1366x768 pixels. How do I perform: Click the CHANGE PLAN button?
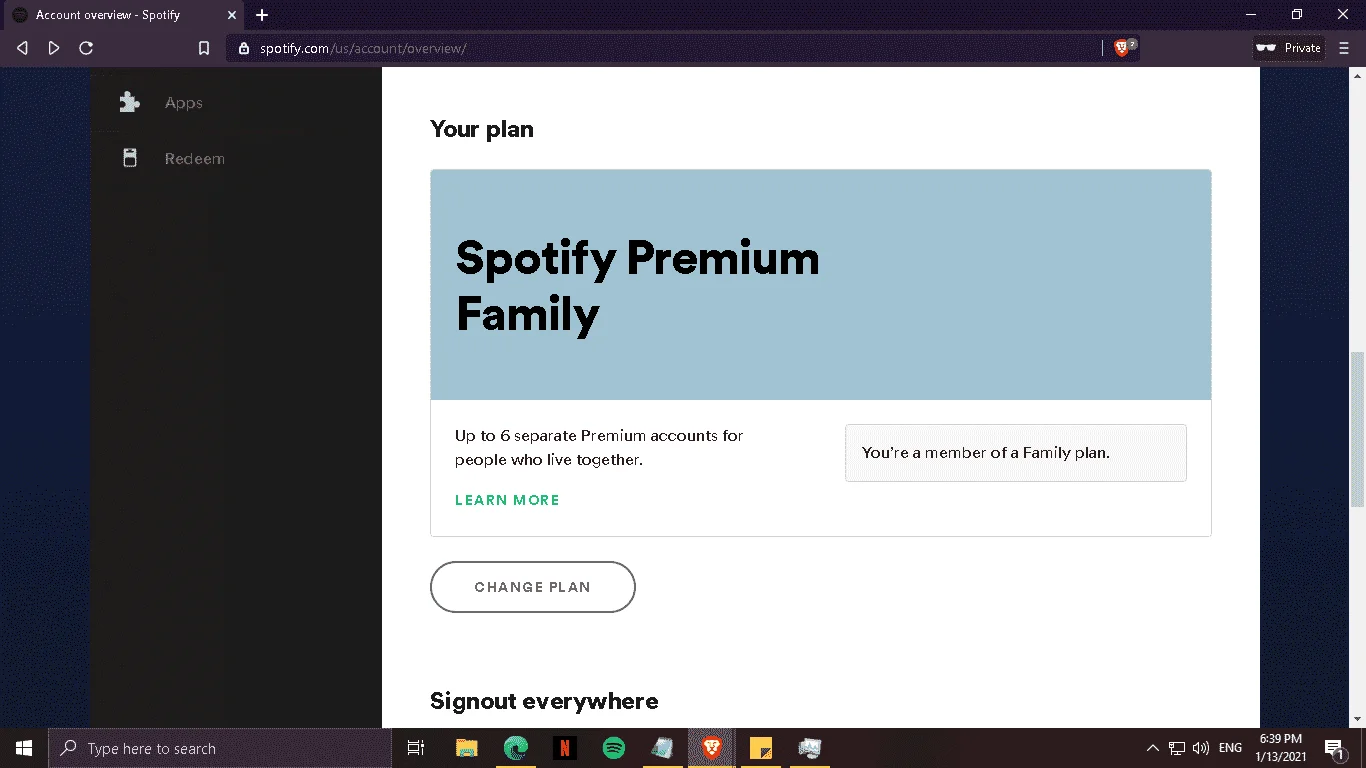pos(533,587)
